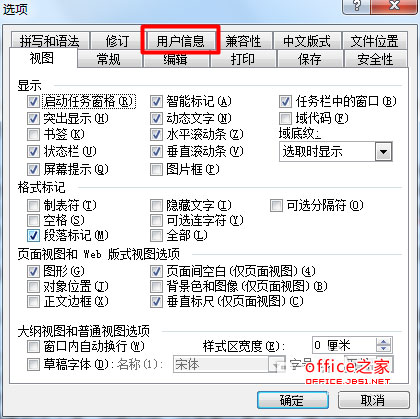Screen dimensions: 420x419
Task: Click the 确定 button
Action: coord(292,400)
